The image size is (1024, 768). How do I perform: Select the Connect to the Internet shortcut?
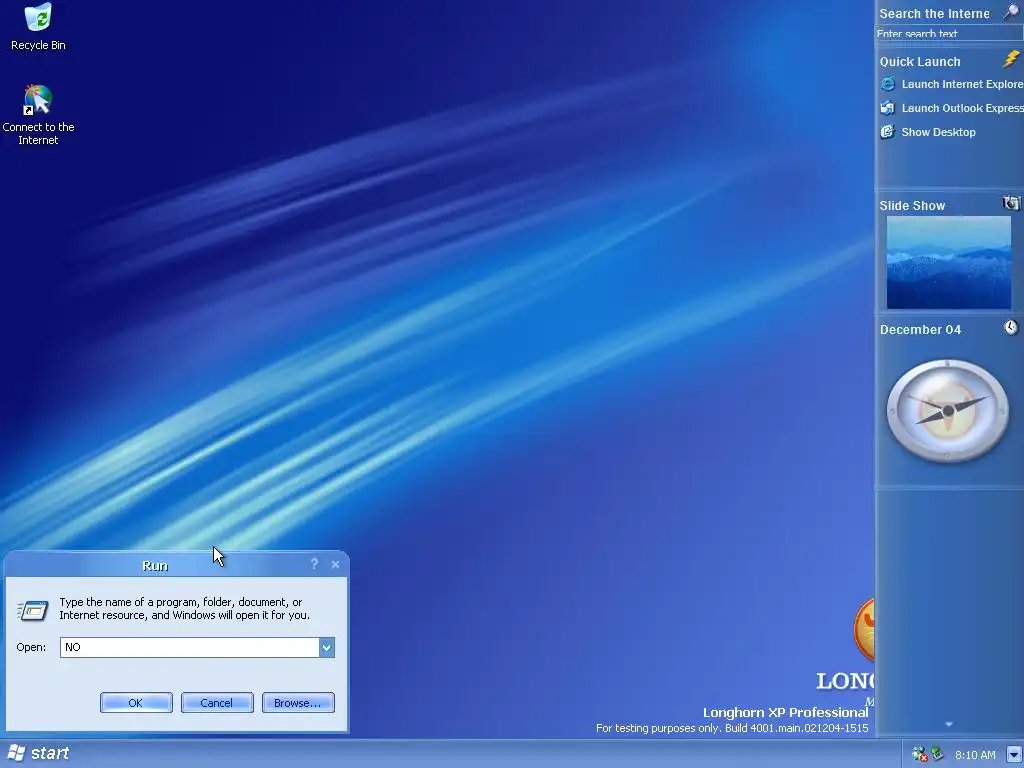click(x=38, y=115)
